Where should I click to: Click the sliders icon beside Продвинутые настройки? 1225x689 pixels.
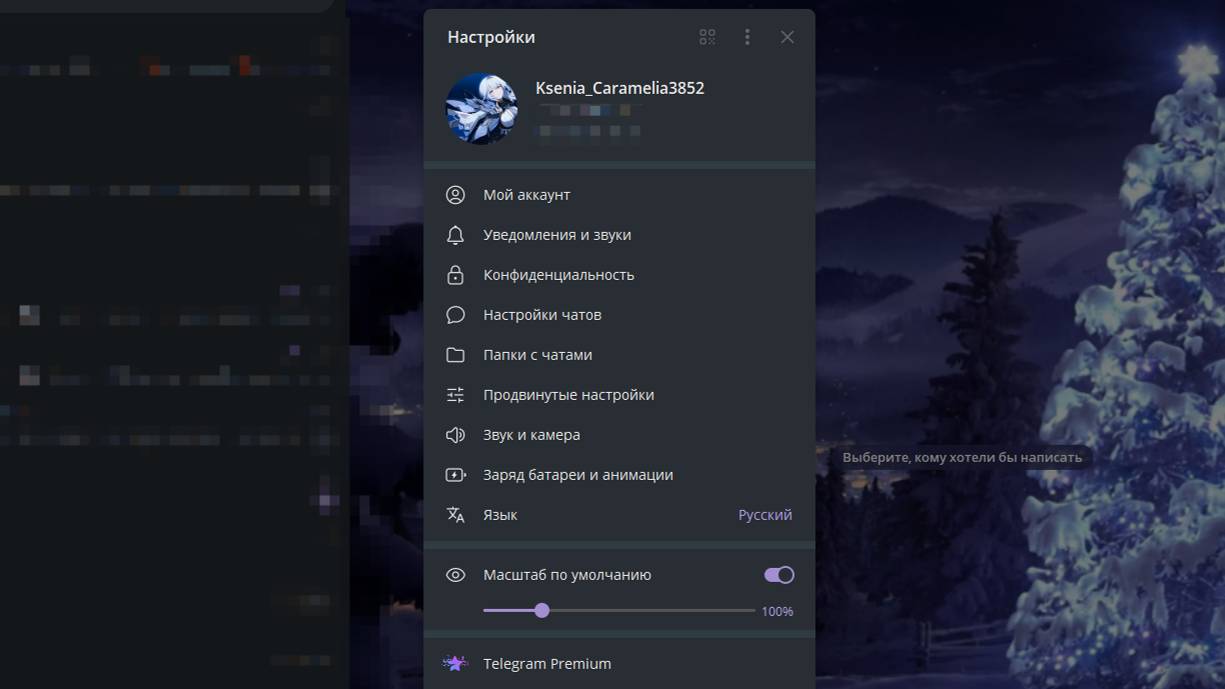(455, 395)
